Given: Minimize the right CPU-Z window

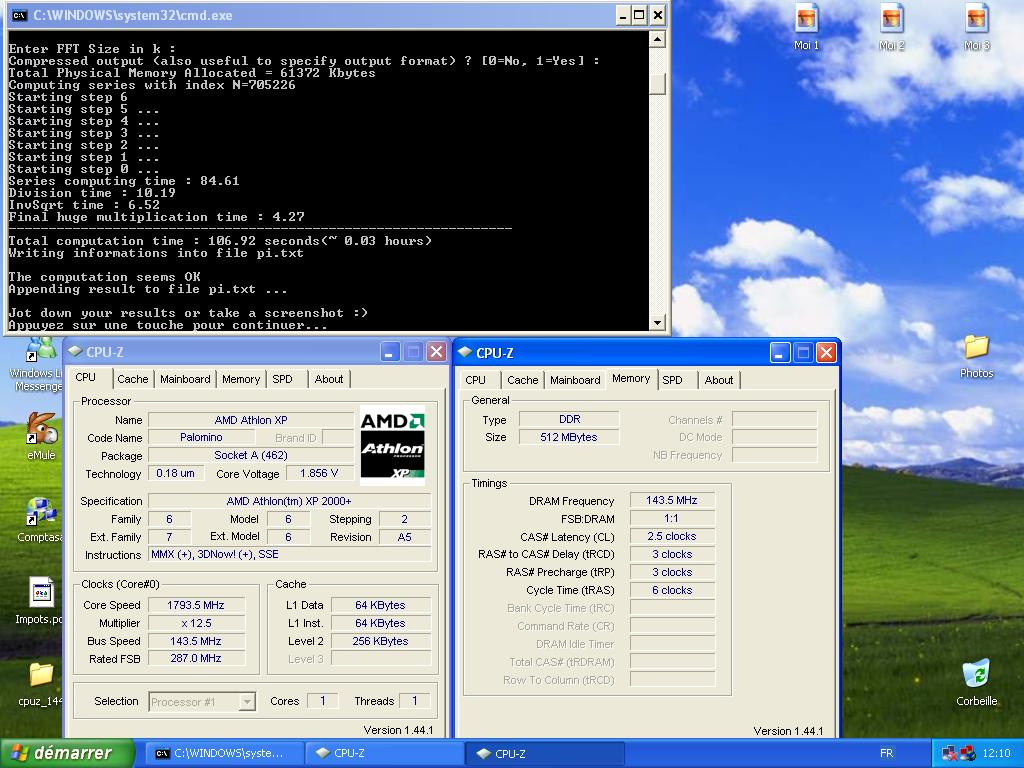Looking at the screenshot, I should click(780, 353).
